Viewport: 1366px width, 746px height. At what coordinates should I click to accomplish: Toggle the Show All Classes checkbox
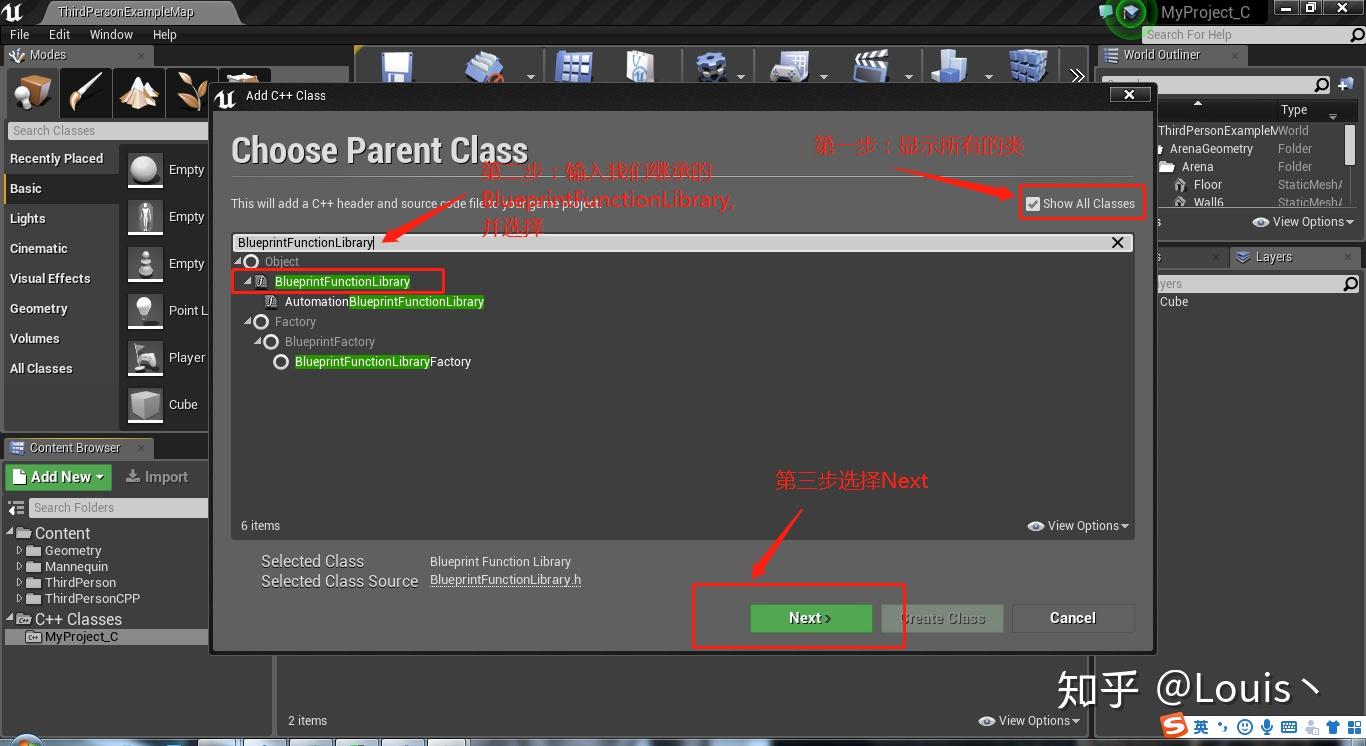coord(1033,203)
